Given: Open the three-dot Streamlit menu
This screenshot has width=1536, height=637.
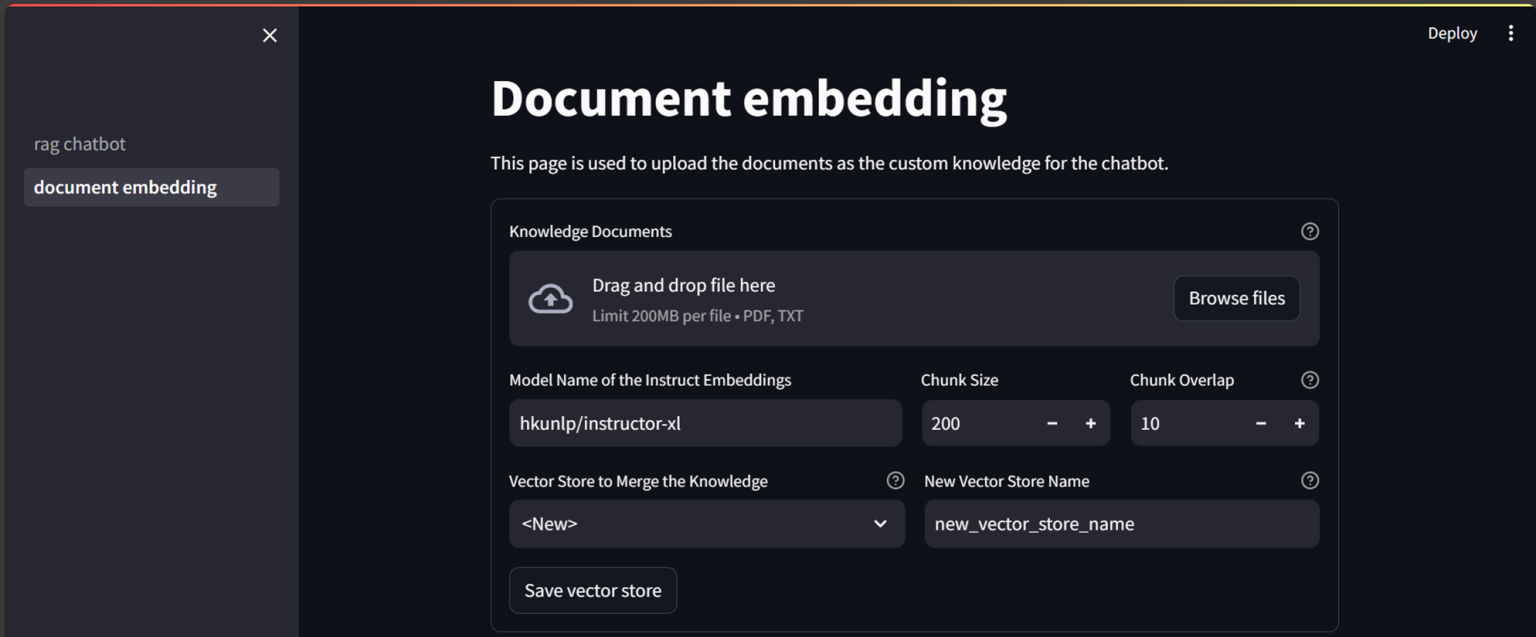Looking at the screenshot, I should pos(1511,32).
